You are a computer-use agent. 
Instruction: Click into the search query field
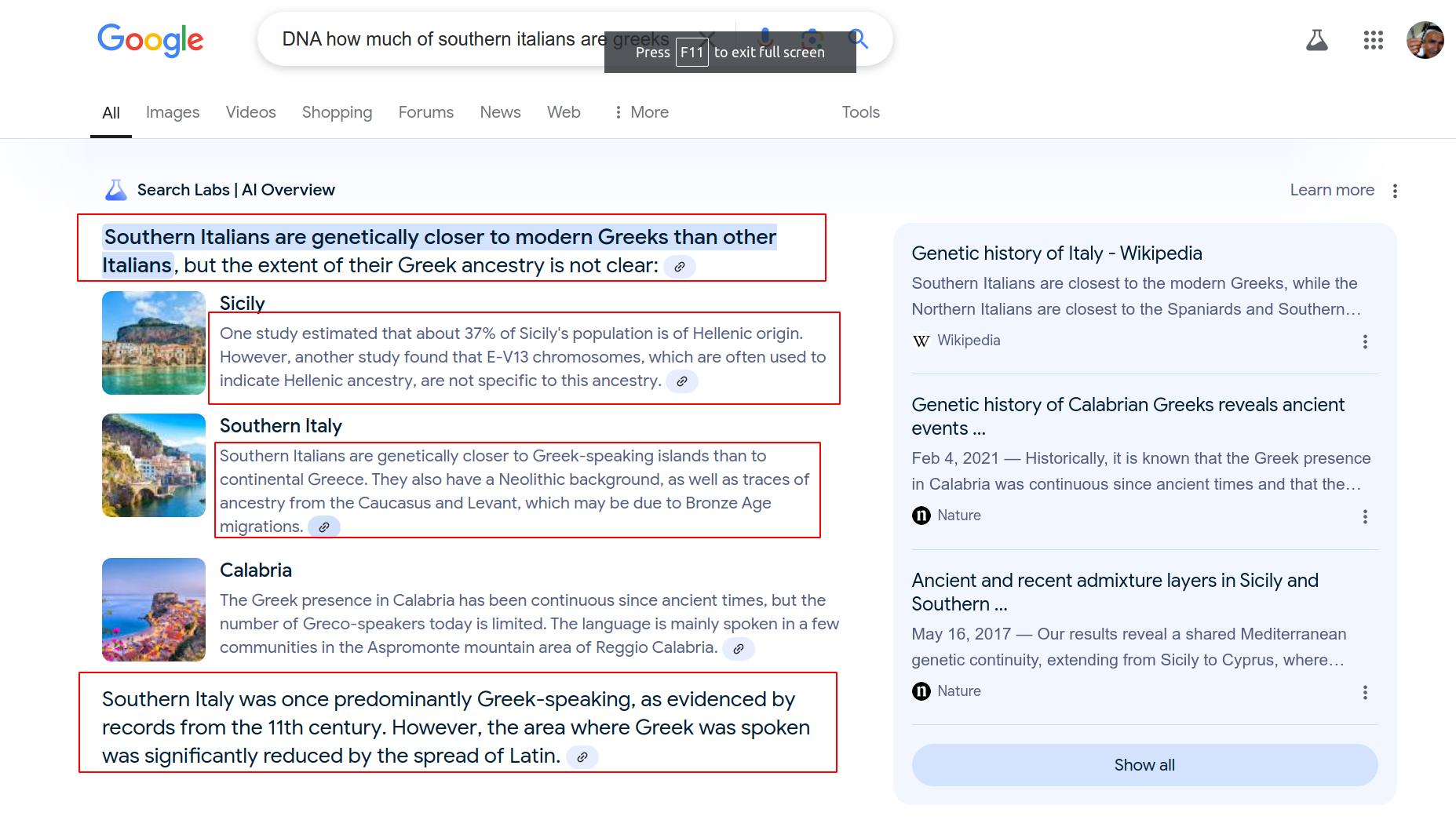tap(440, 39)
